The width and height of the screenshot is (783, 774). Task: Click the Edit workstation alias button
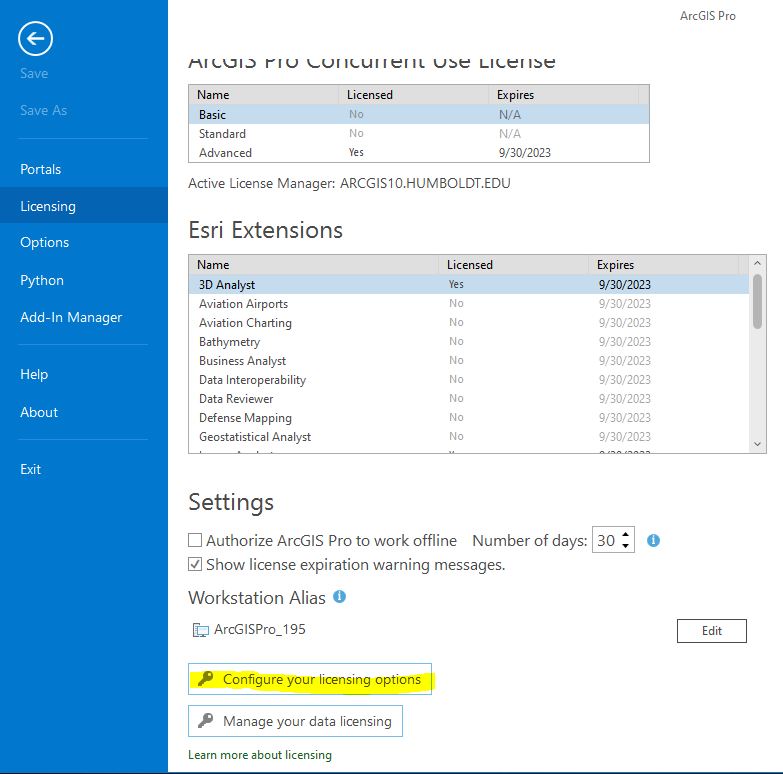coord(711,631)
